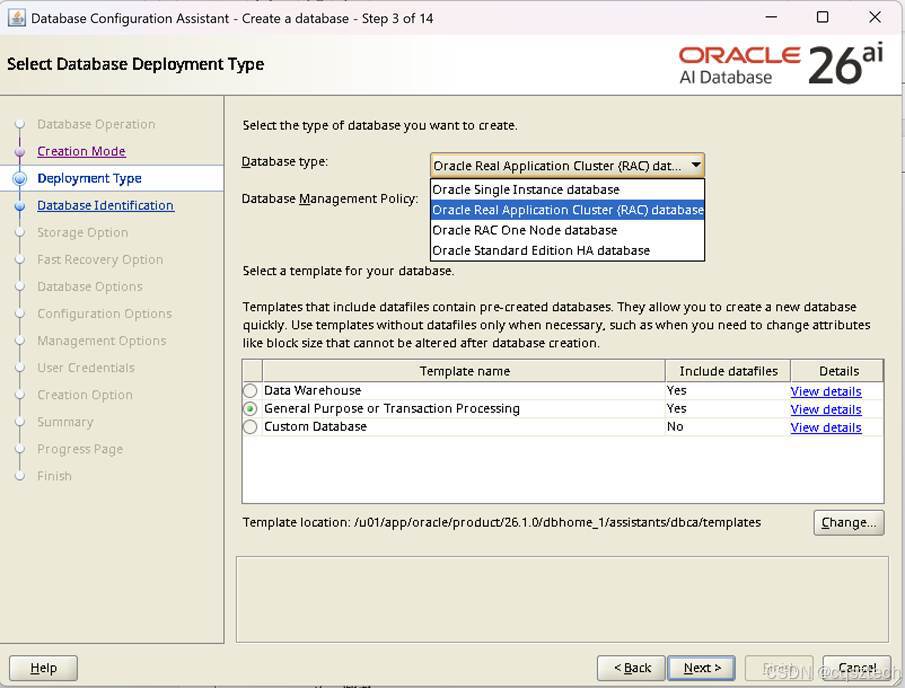The width and height of the screenshot is (905, 688).
Task: Minimize the Database Configuration Assistant window
Action: [771, 17]
